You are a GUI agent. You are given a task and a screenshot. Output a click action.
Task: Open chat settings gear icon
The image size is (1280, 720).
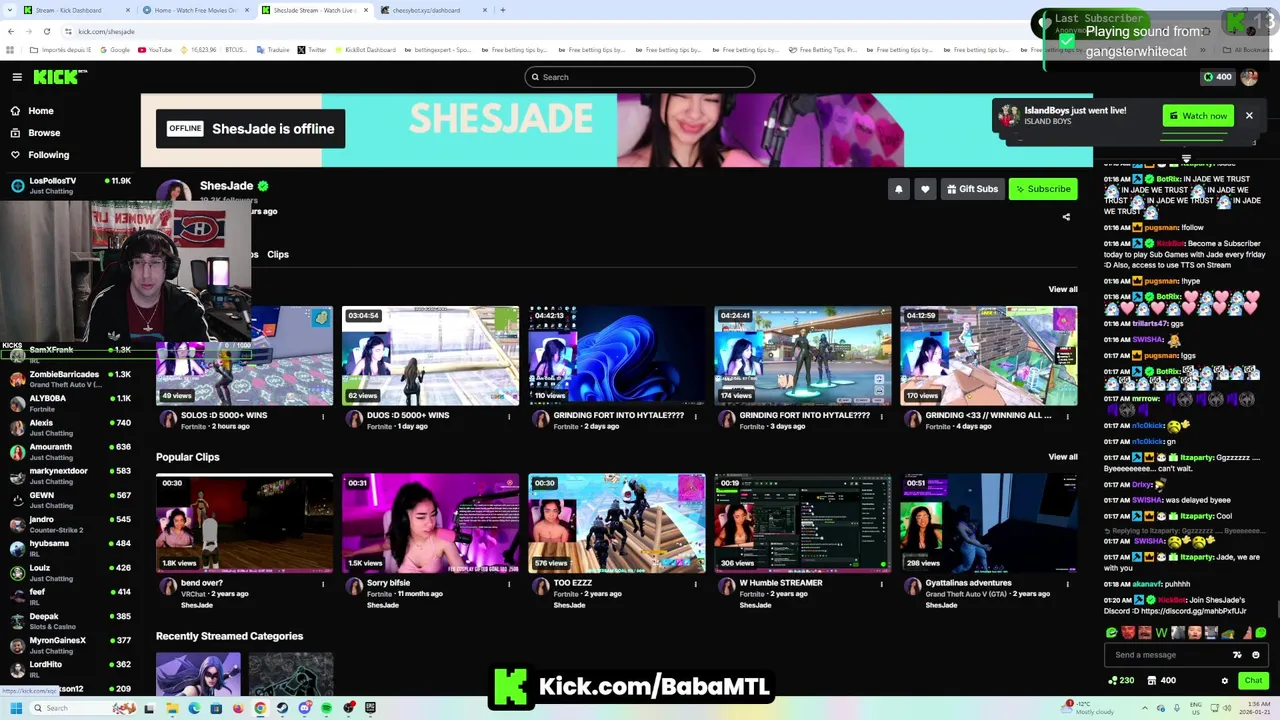1225,681
